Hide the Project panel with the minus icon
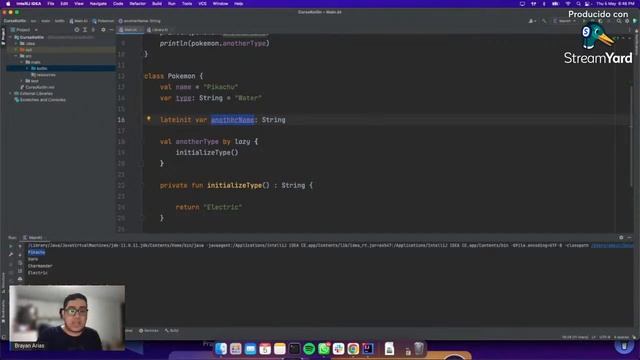The width and height of the screenshot is (640, 360). coord(111,30)
